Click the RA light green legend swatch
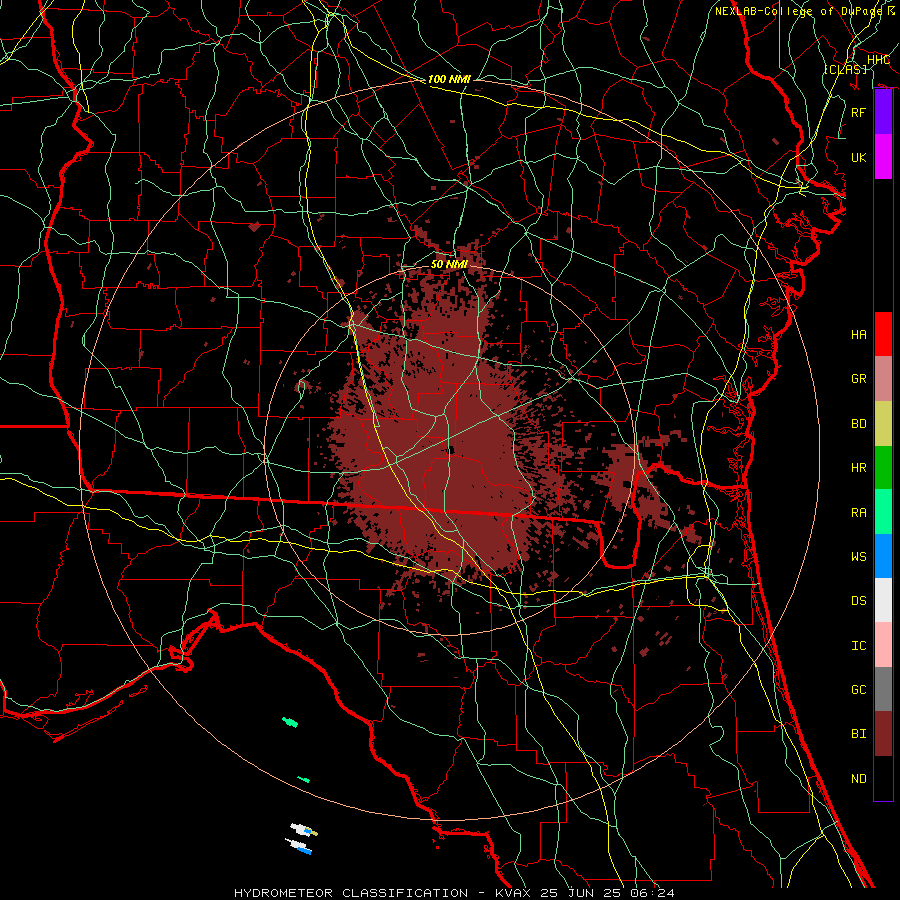The width and height of the screenshot is (900, 900). click(883, 512)
